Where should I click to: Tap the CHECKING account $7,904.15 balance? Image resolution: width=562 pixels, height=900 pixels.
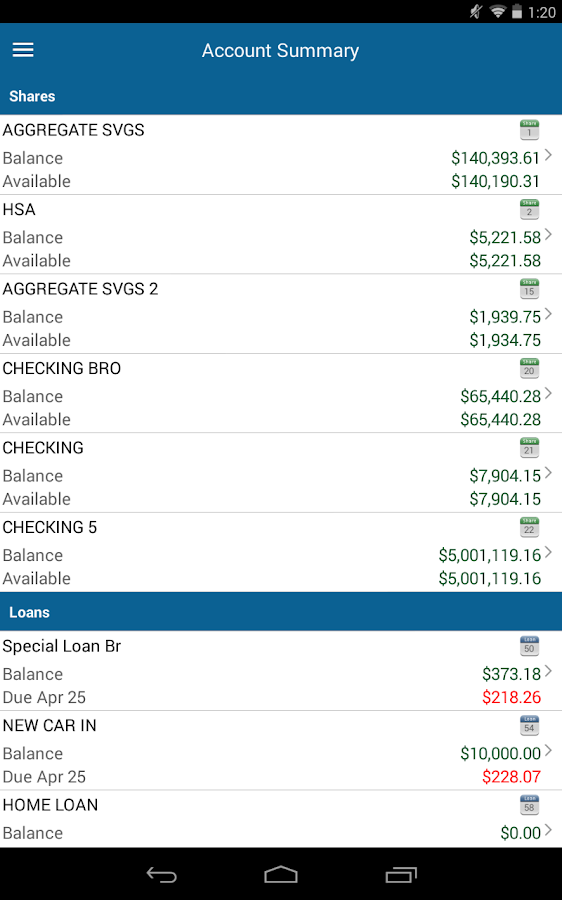point(505,476)
